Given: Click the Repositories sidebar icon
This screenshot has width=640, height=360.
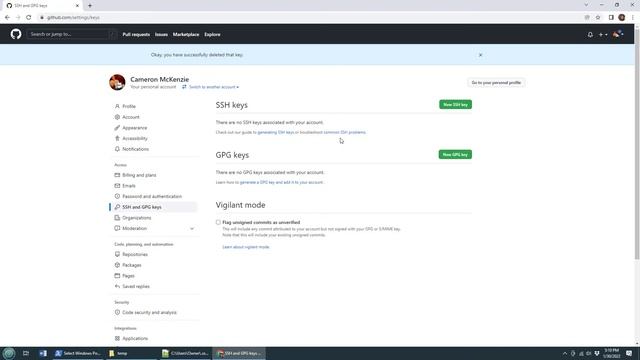Looking at the screenshot, I should coord(117,254).
